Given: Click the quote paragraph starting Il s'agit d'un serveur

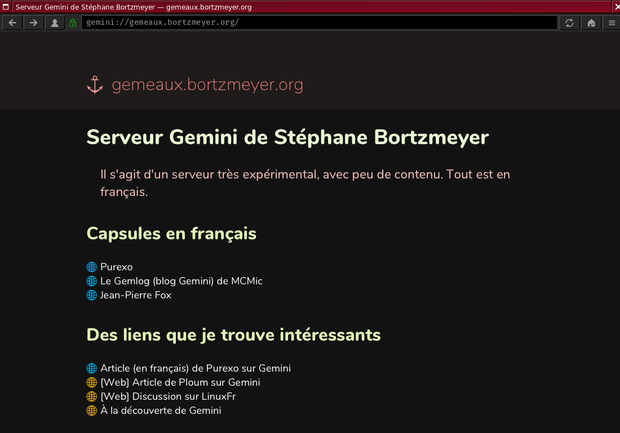Looking at the screenshot, I should coord(305,183).
